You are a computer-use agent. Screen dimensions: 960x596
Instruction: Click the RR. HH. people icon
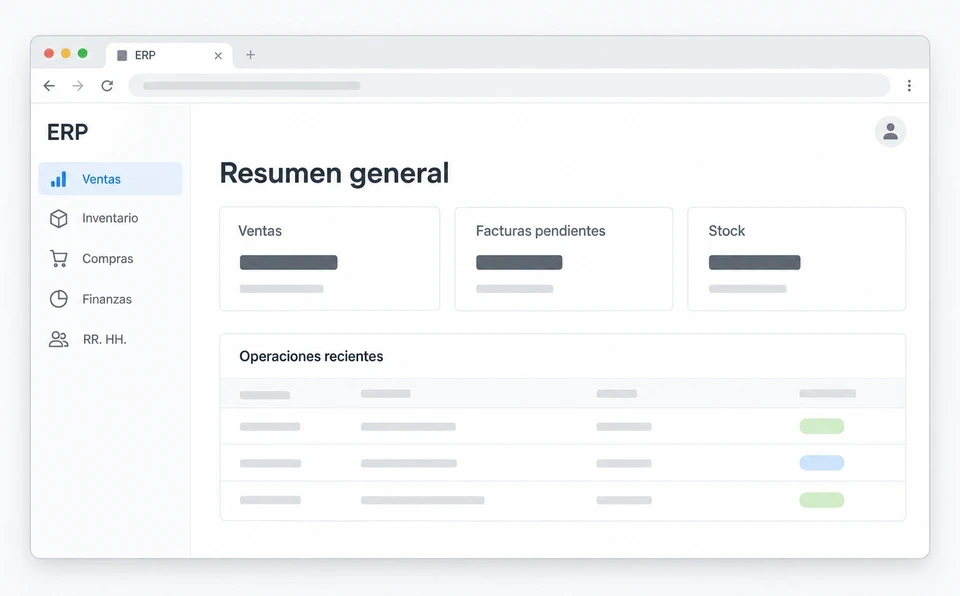pyautogui.click(x=59, y=339)
